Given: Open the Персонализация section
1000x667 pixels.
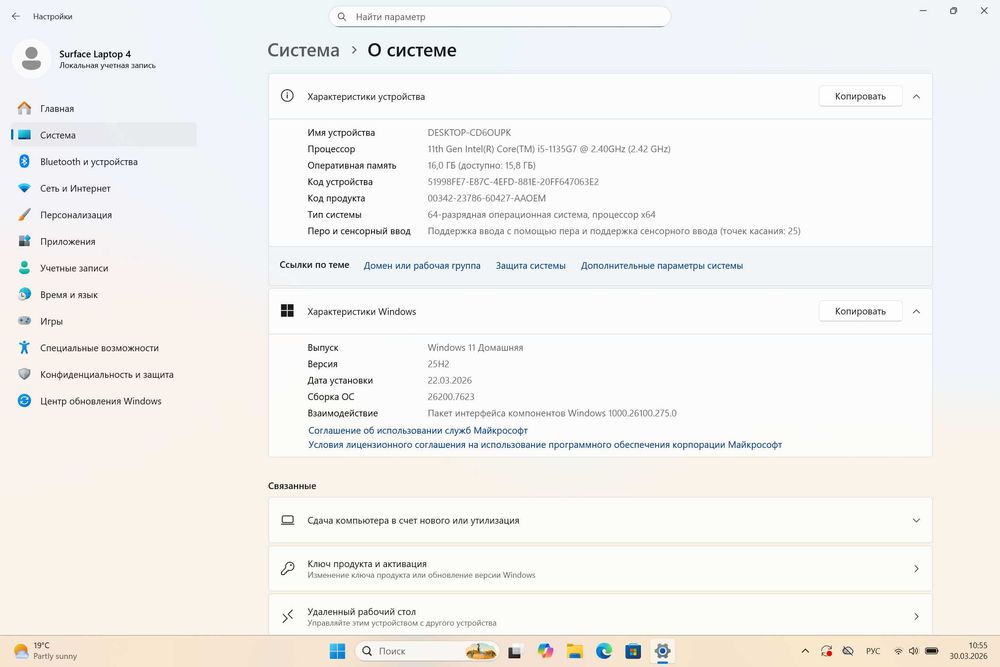Looking at the screenshot, I should [x=103, y=215].
